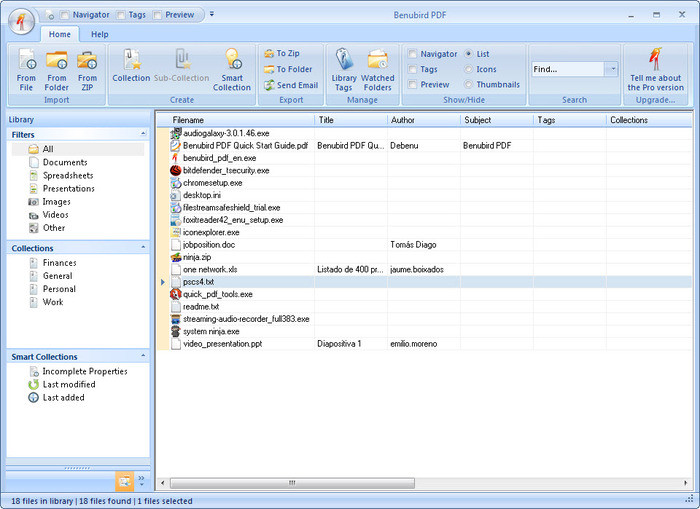The width and height of the screenshot is (700, 509).
Task: Select the jobposition.doc file row
Action: pos(424,245)
